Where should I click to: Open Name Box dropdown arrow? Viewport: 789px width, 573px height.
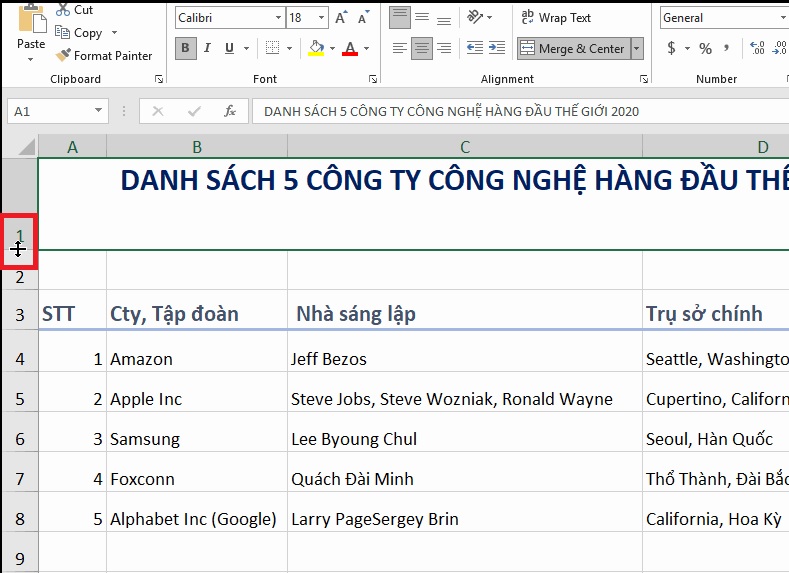pyautogui.click(x=98, y=110)
